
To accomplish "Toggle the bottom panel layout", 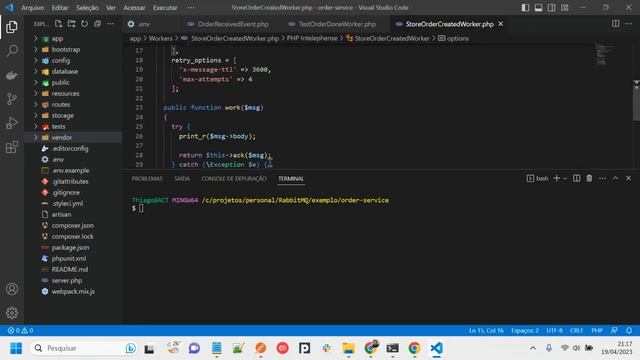I will [539, 8].
